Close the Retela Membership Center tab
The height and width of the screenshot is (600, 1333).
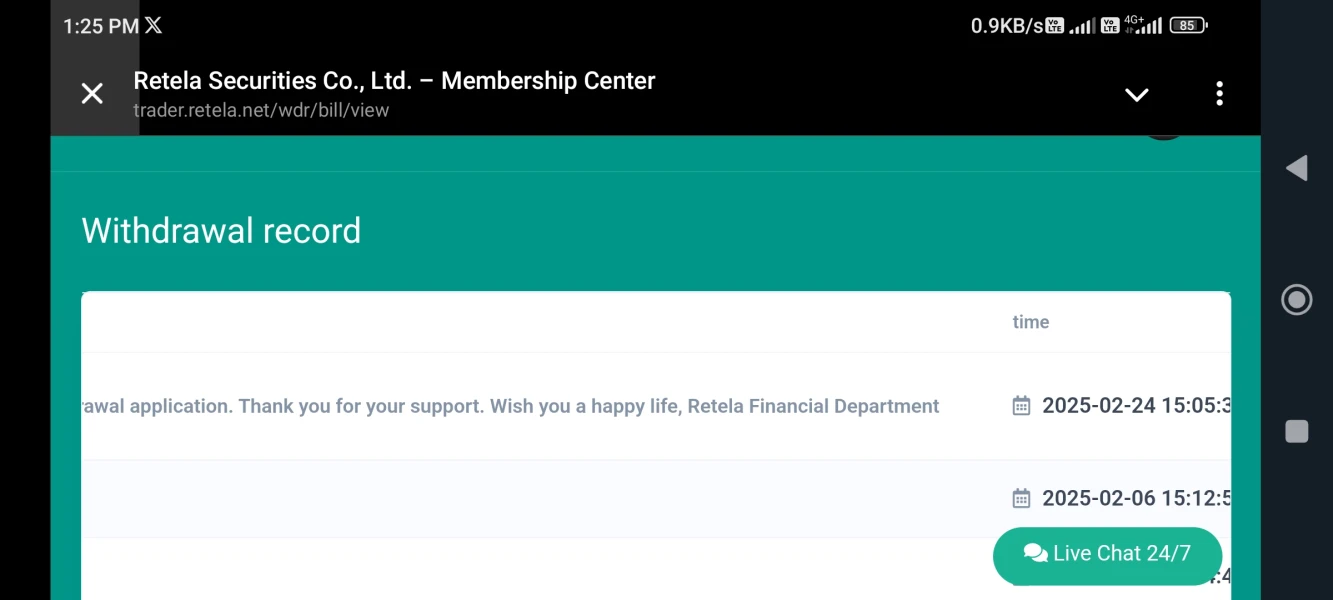click(x=92, y=94)
